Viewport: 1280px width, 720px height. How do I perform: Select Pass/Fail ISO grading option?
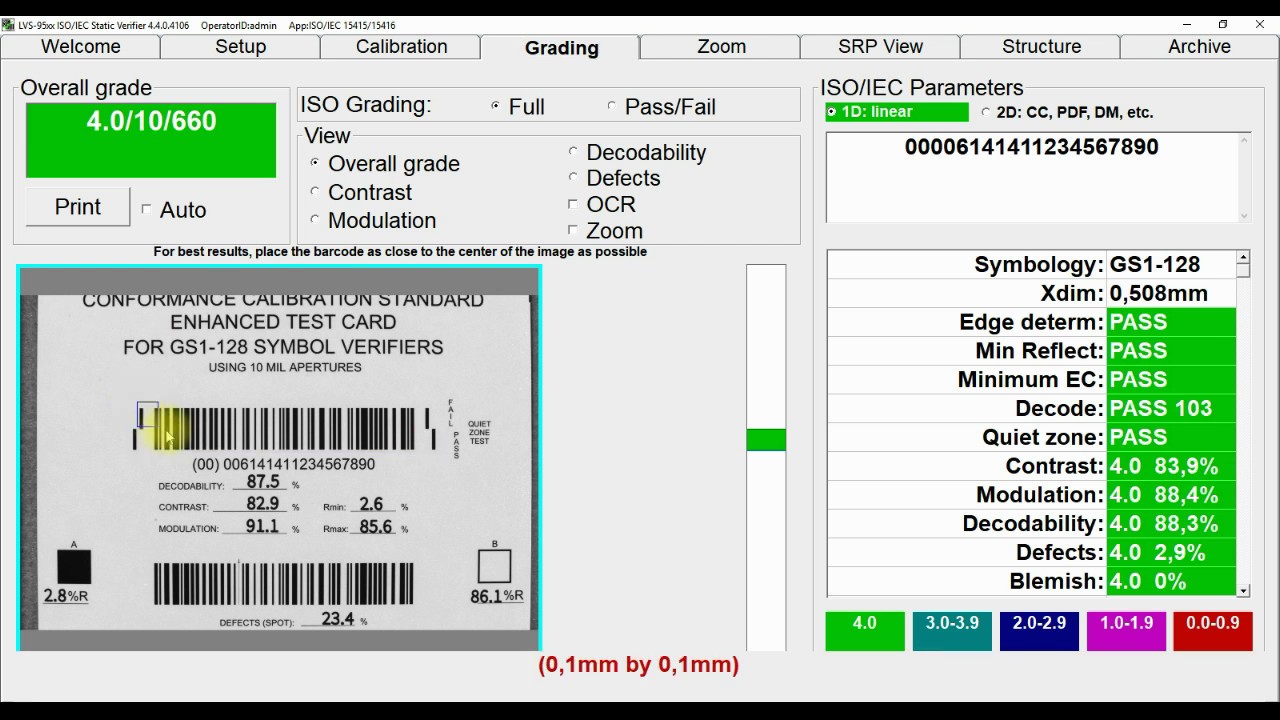pyautogui.click(x=611, y=106)
